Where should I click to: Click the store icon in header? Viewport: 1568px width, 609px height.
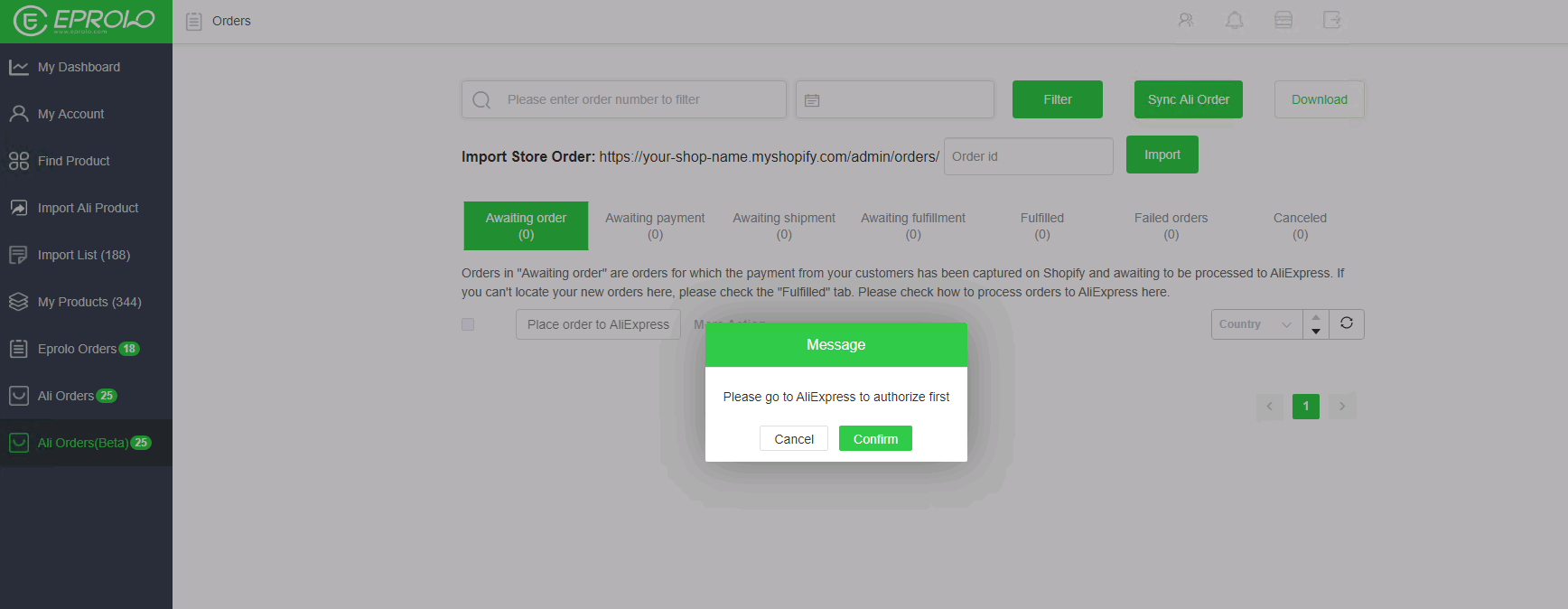click(1283, 20)
